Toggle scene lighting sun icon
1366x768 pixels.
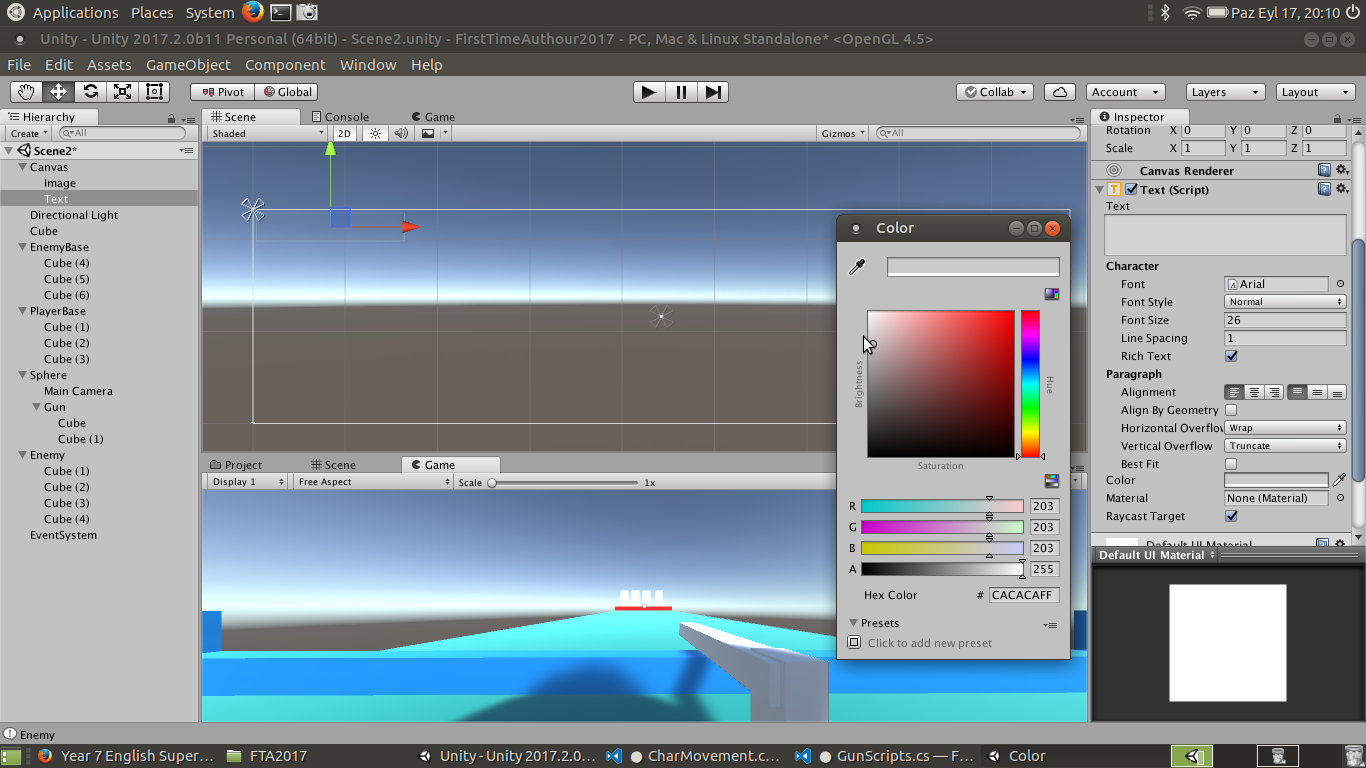[375, 133]
